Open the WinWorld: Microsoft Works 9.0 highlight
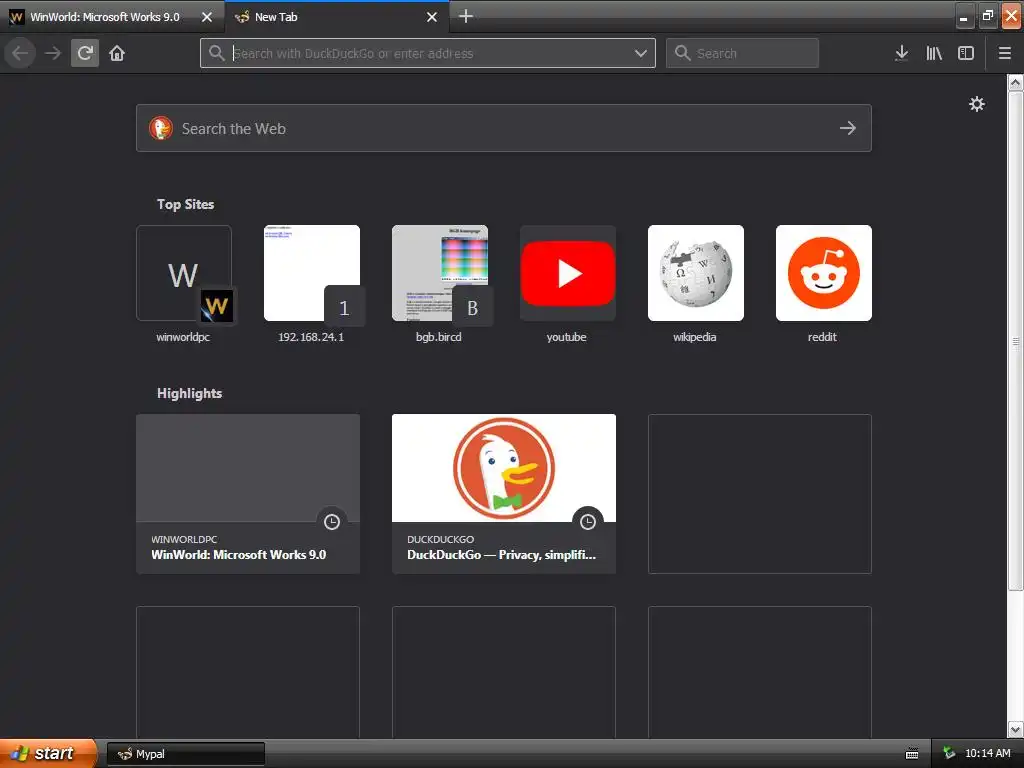1024x768 pixels. pos(248,494)
